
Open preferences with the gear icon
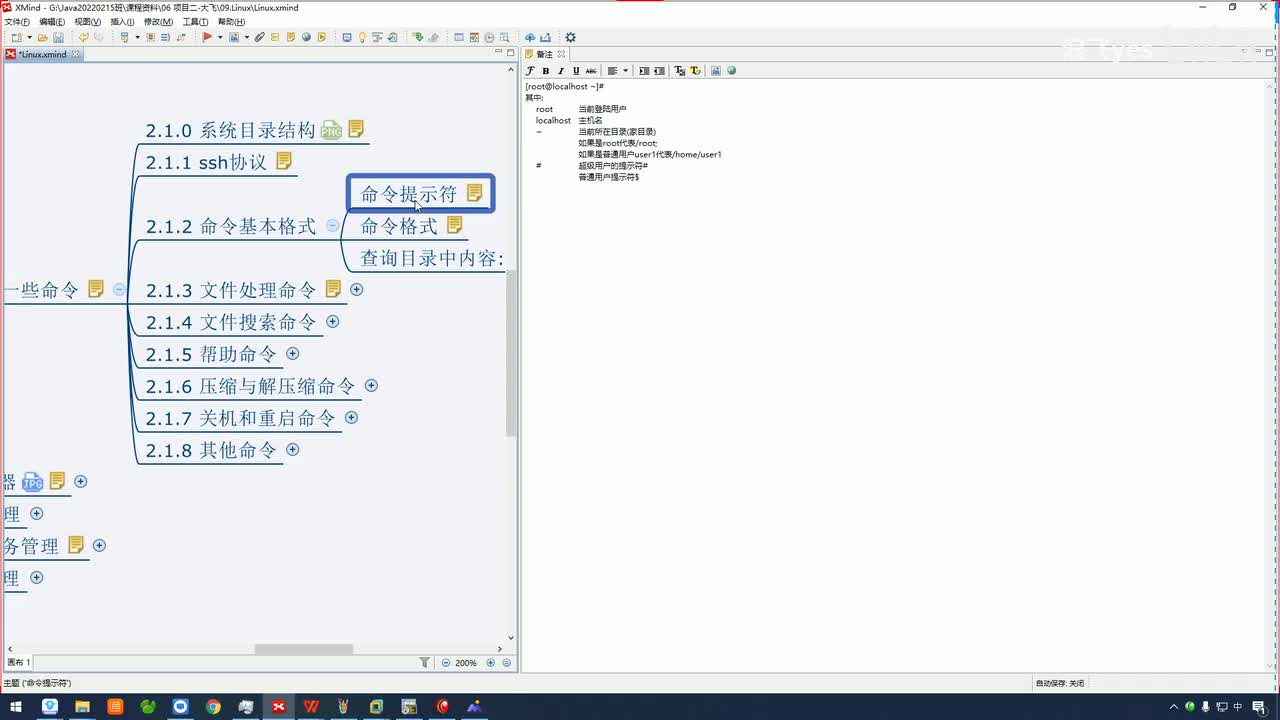(570, 38)
